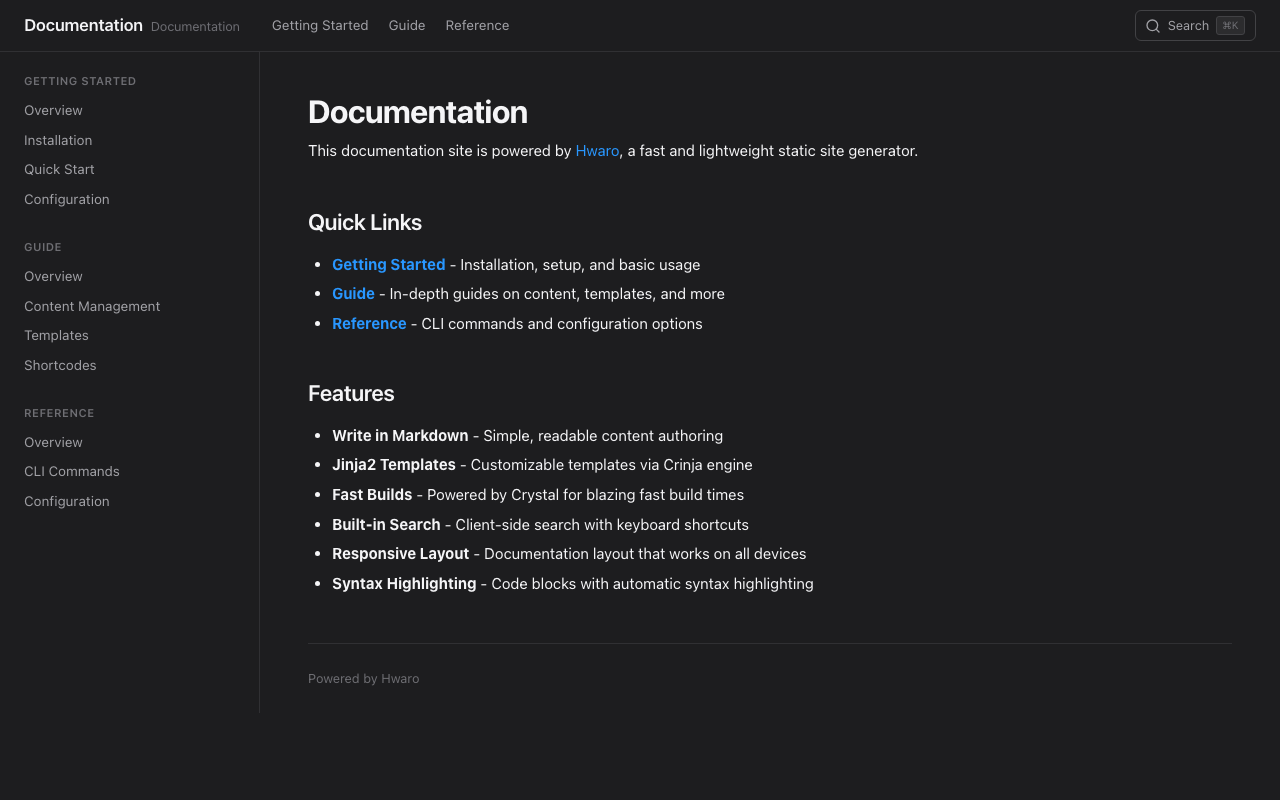Viewport: 1280px width, 800px height.
Task: Open Shortcodes guide page in sidebar
Action: coord(60,366)
